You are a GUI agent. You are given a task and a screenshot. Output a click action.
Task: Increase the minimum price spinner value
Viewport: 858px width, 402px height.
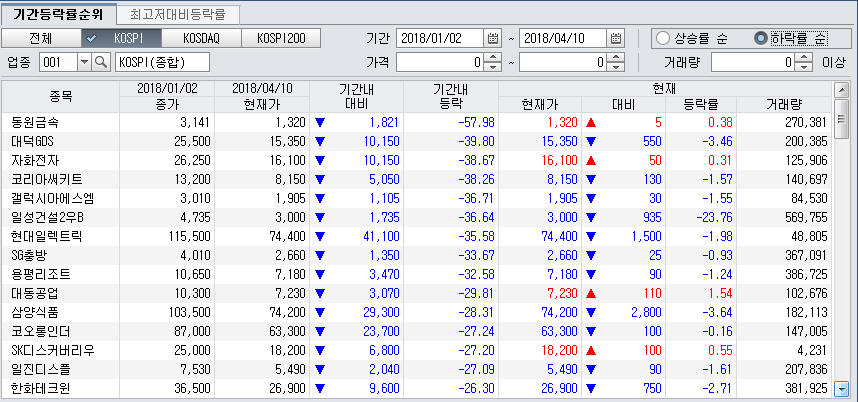(x=493, y=58)
